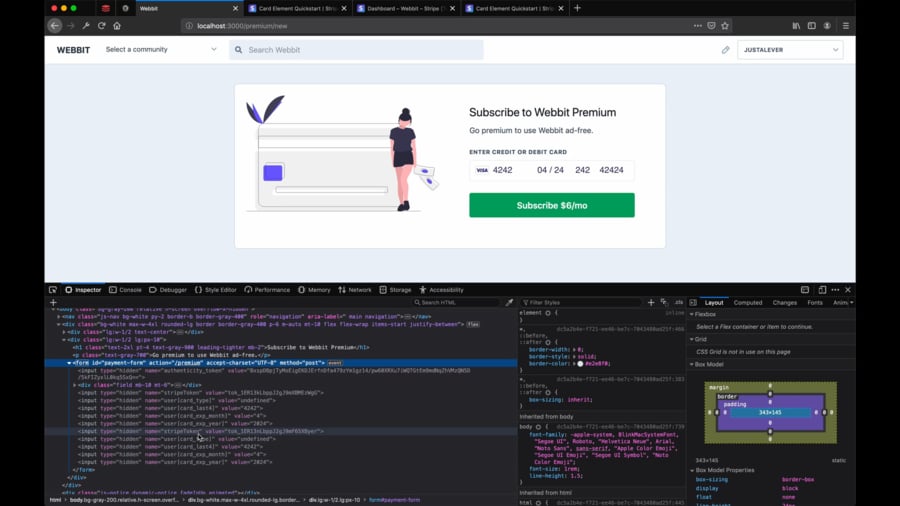The height and width of the screenshot is (506, 900).
Task: Collapse the Grid section
Action: [x=692, y=339]
